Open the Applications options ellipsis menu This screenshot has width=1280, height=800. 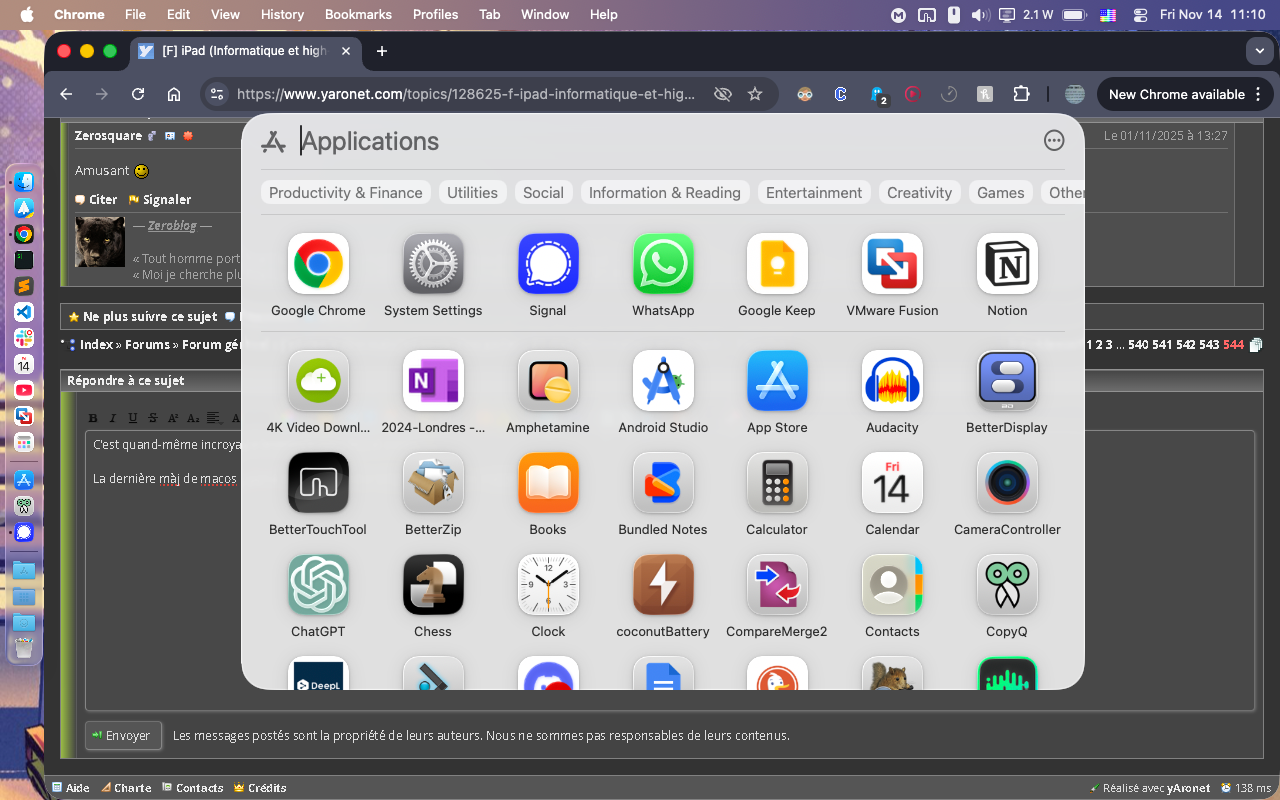[1054, 141]
